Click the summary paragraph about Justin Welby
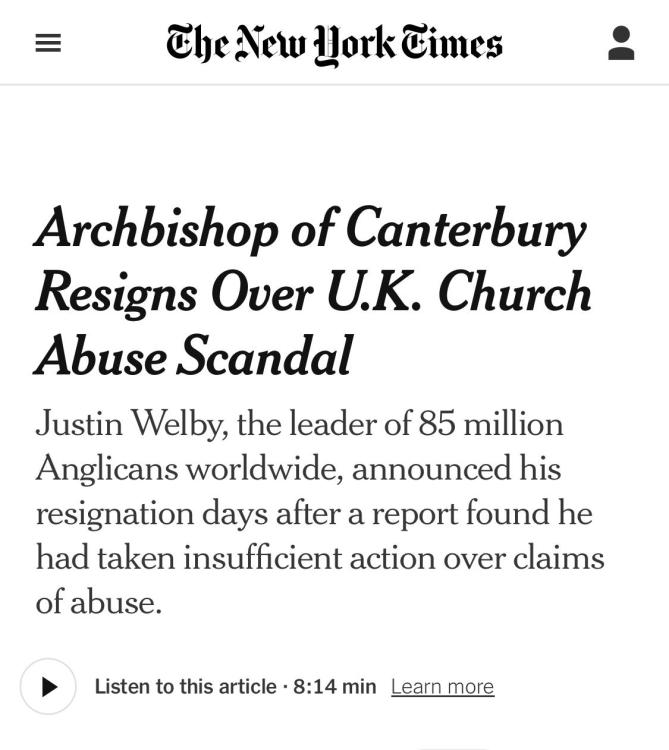The height and width of the screenshot is (750, 669). [320, 513]
